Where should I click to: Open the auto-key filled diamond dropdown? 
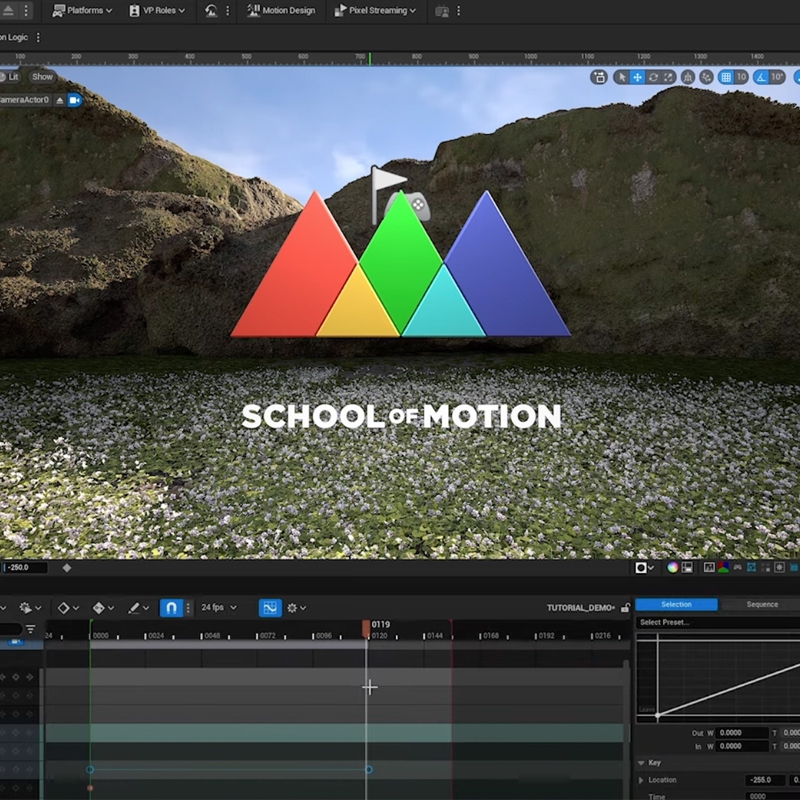pyautogui.click(x=103, y=608)
